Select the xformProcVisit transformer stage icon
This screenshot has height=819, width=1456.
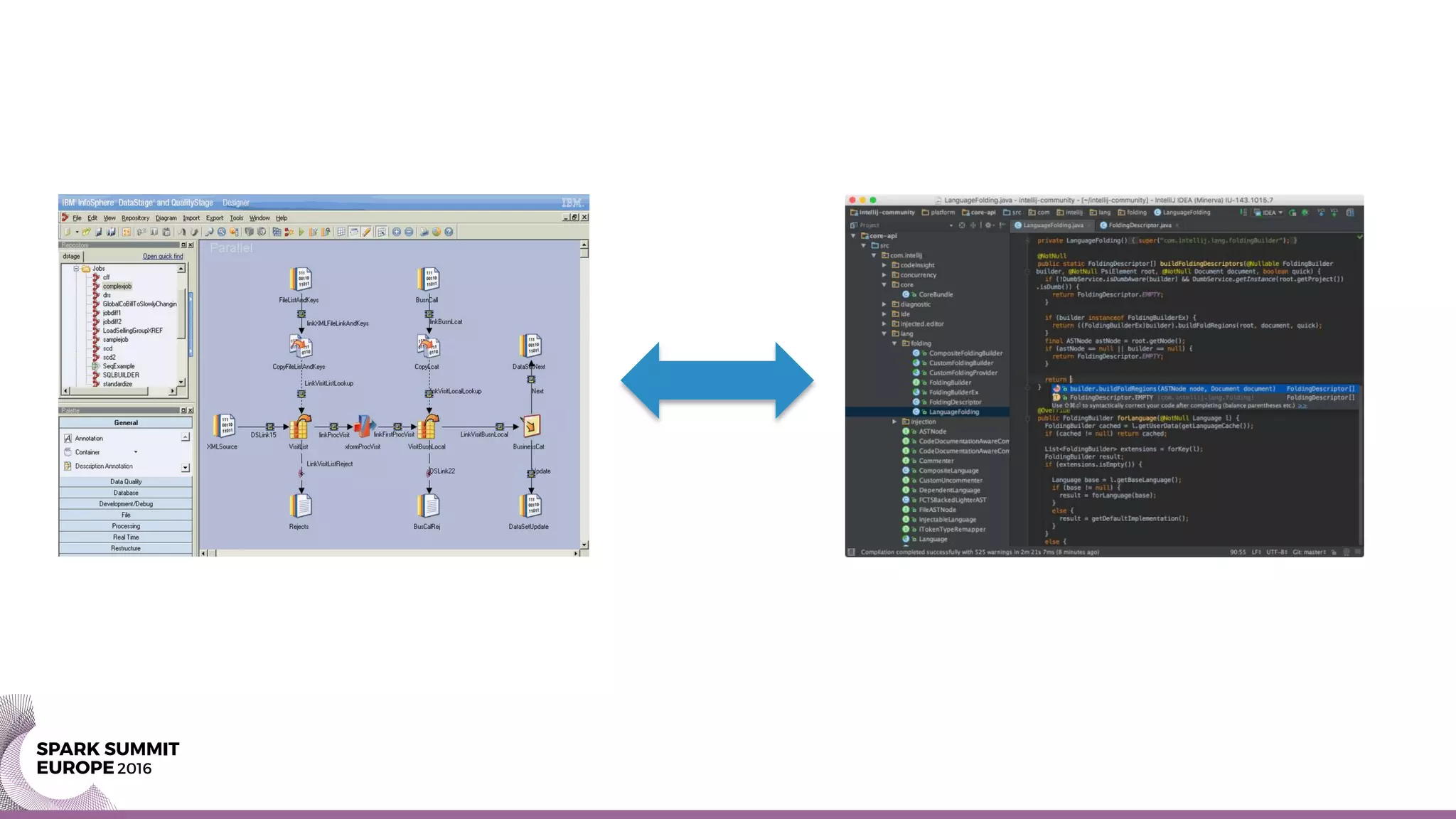point(363,426)
